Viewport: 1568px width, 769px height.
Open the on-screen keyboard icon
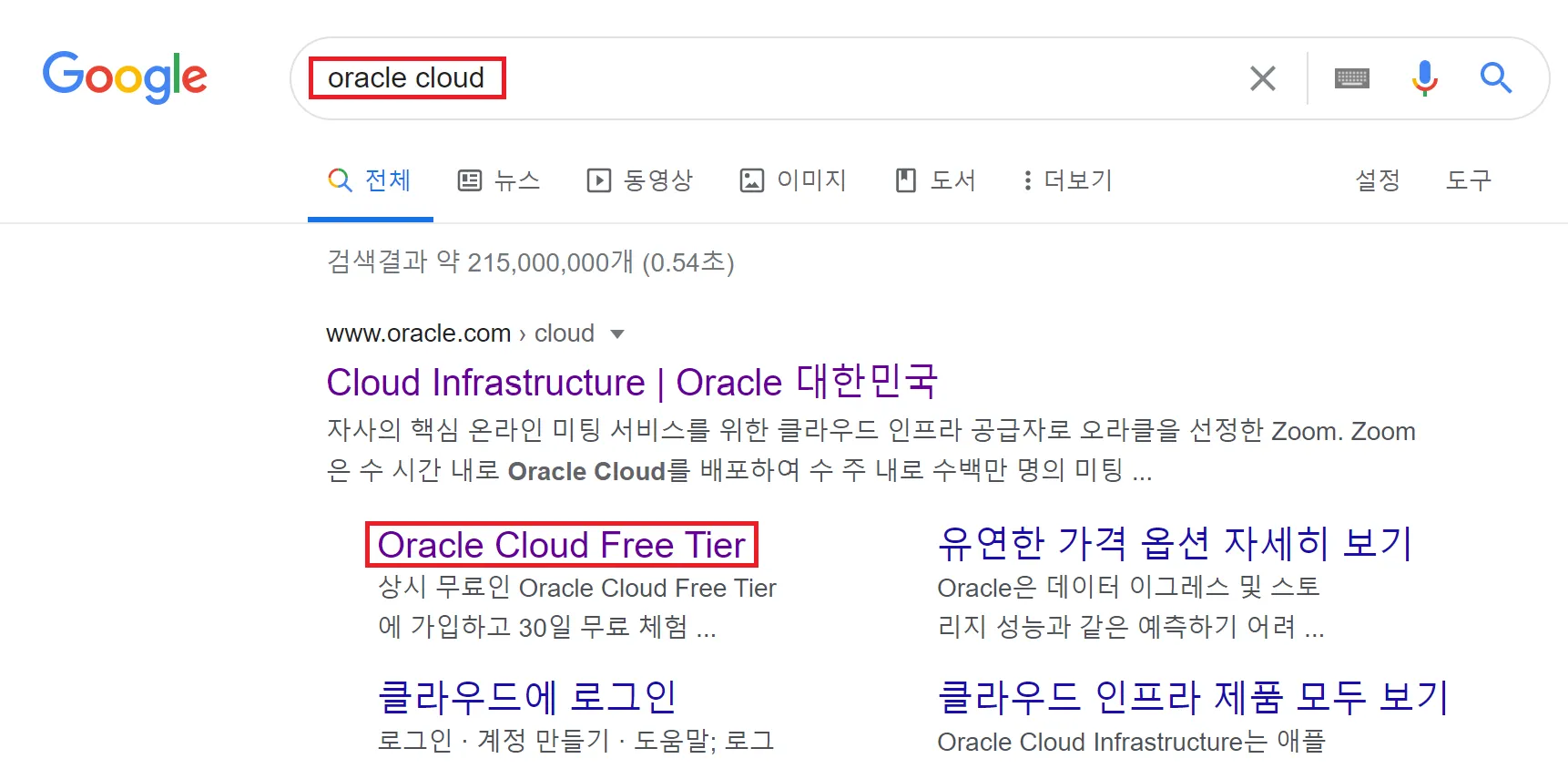pos(1351,78)
